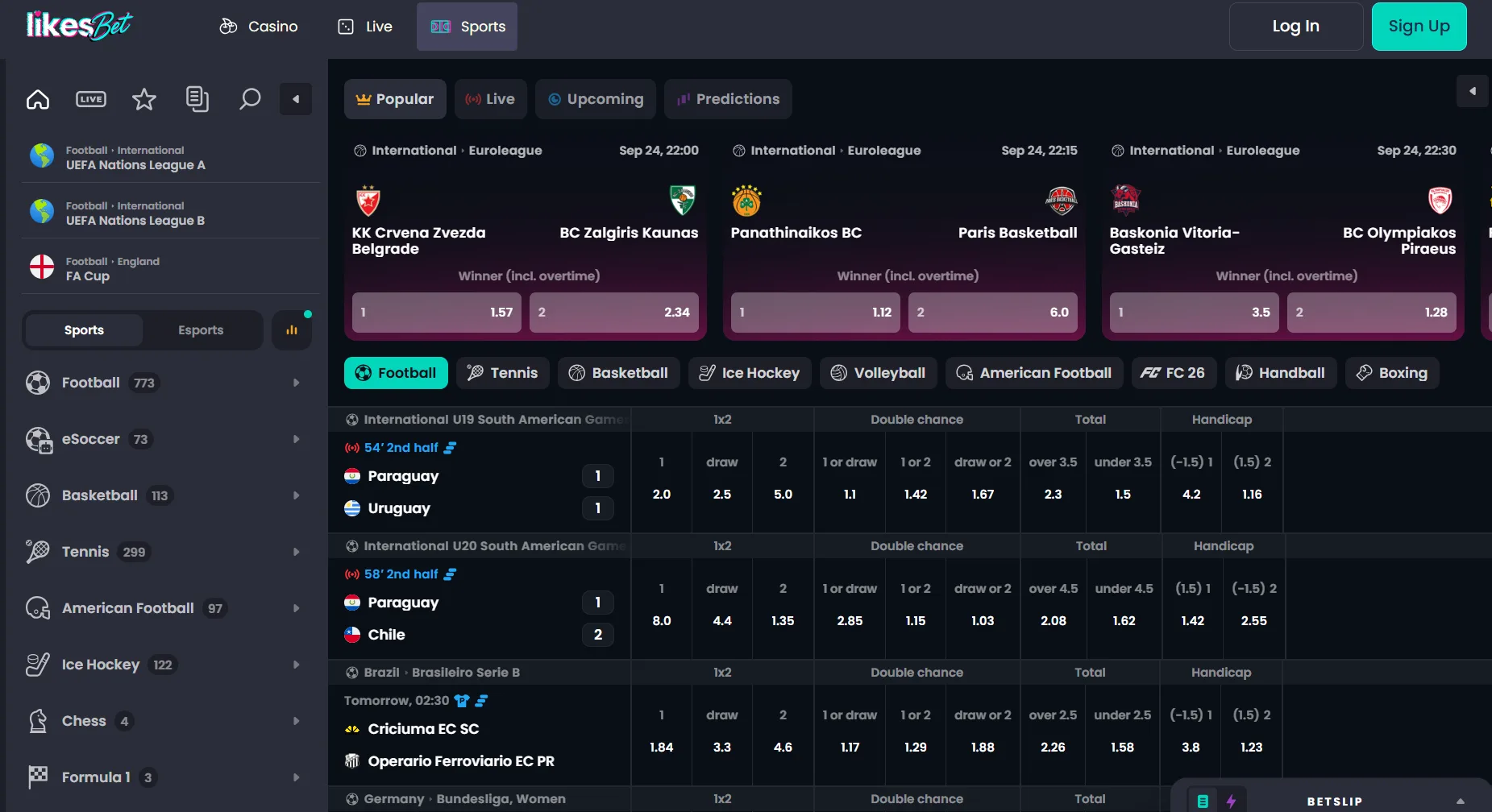Bet on Olympiakos at 1.28

pyautogui.click(x=1372, y=313)
